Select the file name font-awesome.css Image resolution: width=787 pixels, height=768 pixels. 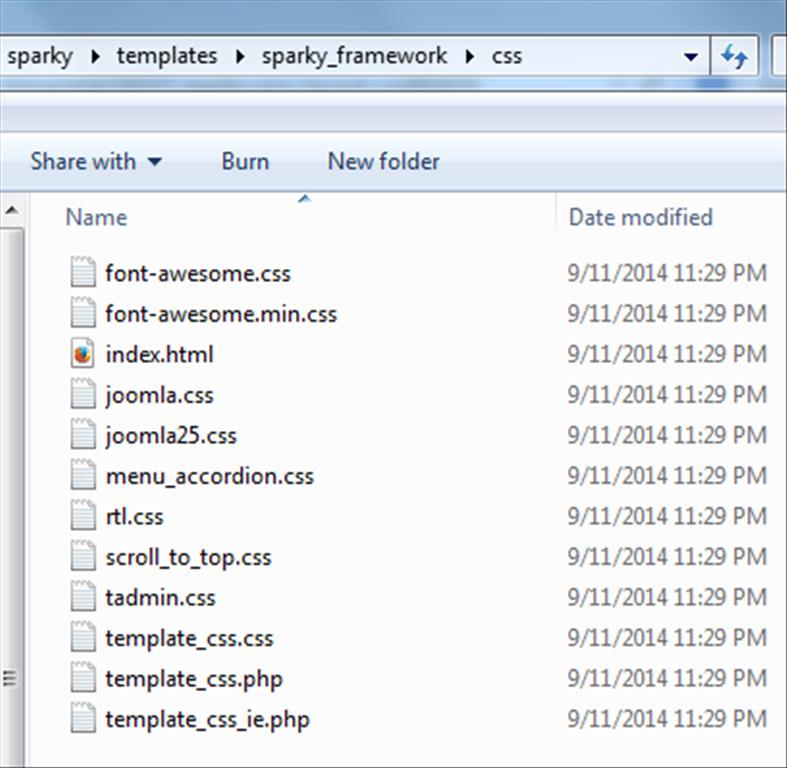(198, 274)
